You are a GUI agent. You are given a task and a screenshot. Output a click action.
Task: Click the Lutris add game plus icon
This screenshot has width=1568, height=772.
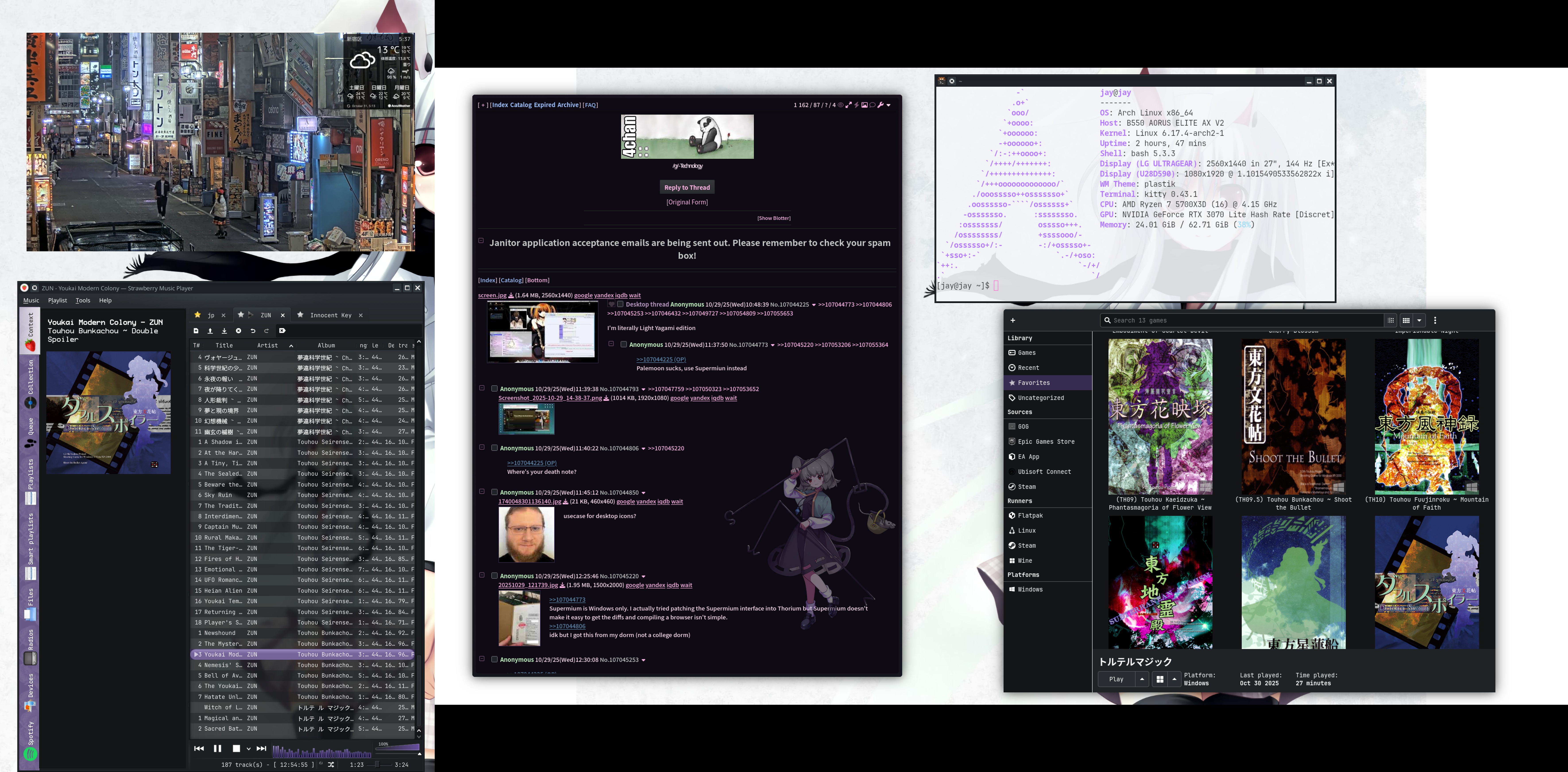coord(1013,321)
